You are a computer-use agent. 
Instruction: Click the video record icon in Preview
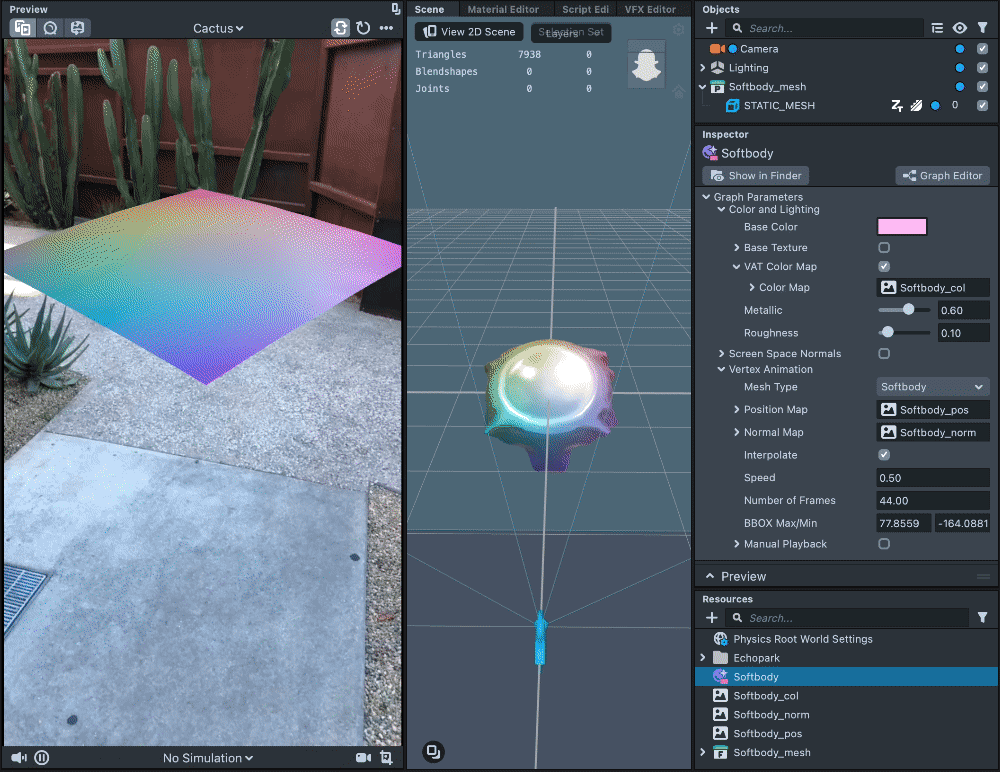pyautogui.click(x=363, y=758)
